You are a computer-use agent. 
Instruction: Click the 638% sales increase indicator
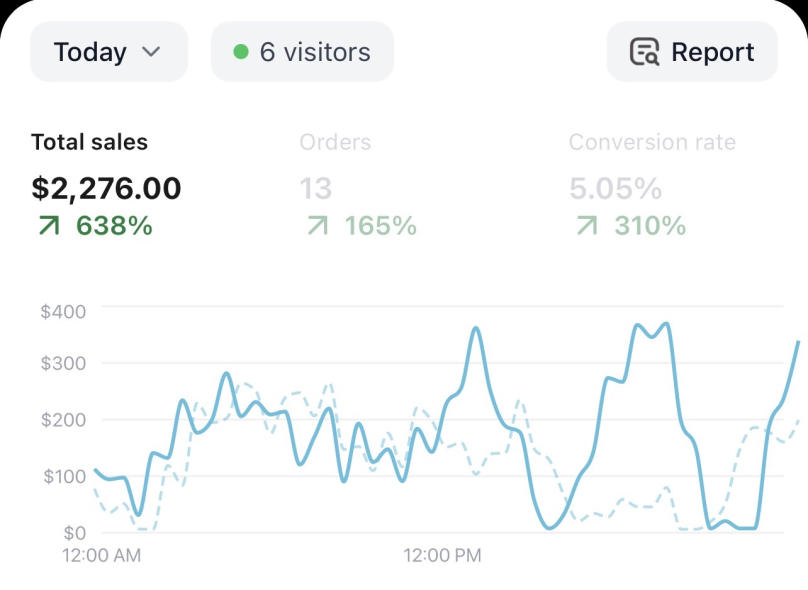[114, 226]
